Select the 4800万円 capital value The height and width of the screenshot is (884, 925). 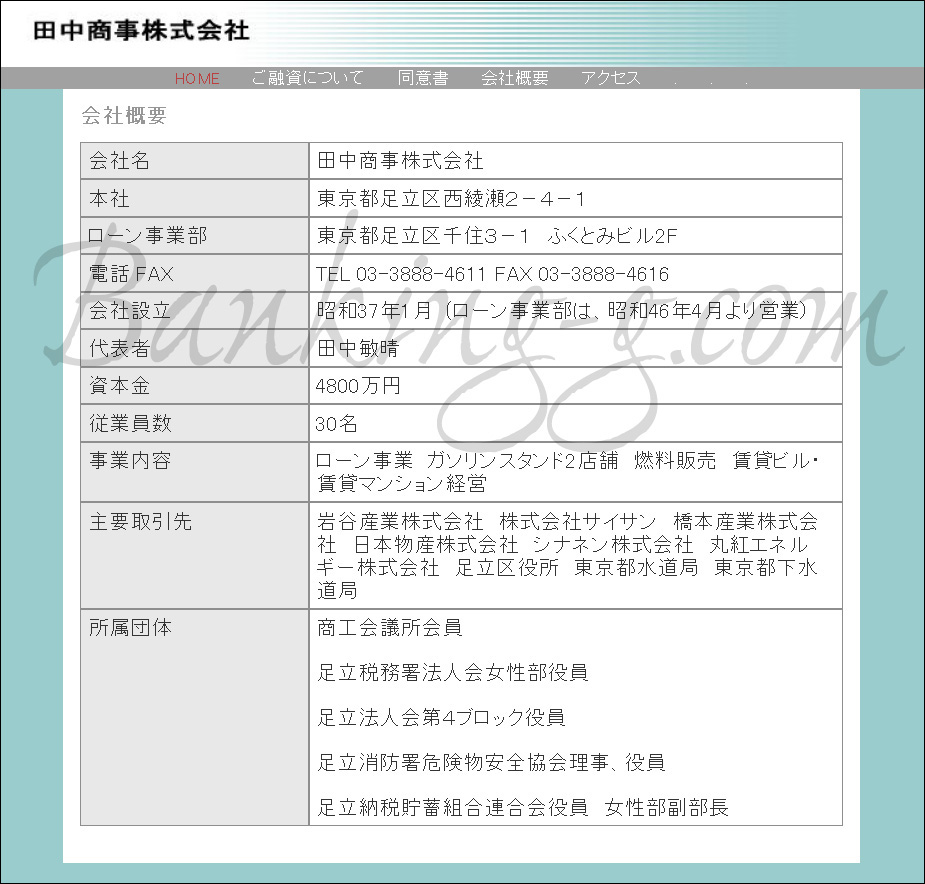tap(358, 386)
